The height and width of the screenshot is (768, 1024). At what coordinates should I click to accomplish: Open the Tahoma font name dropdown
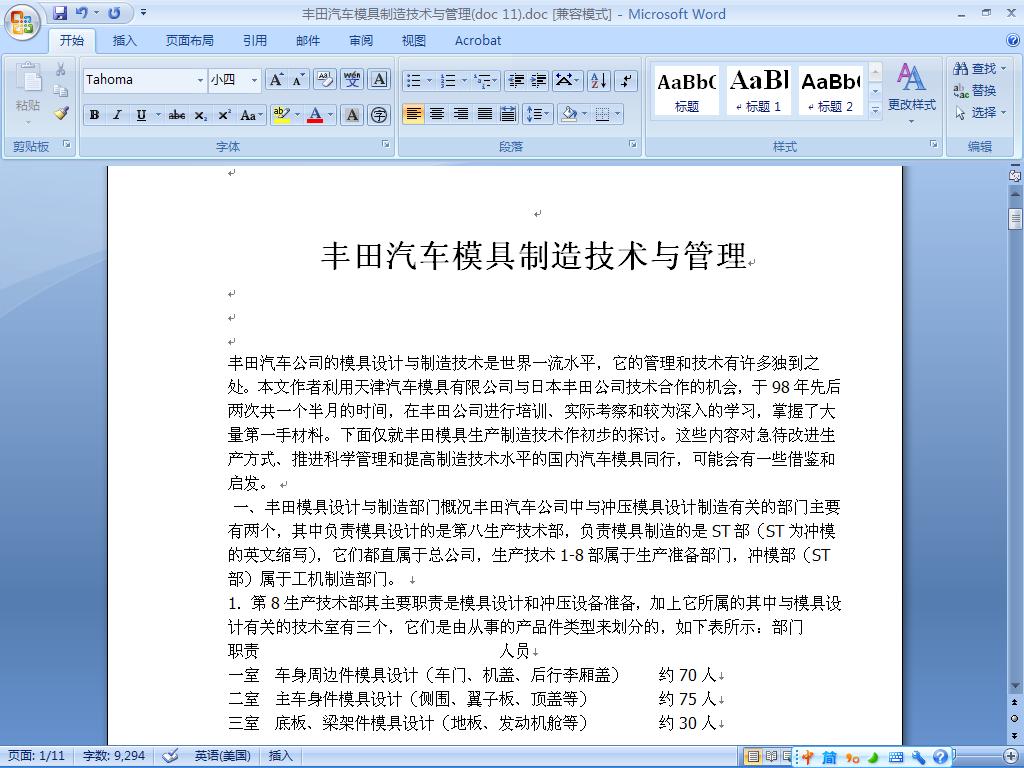pos(200,80)
